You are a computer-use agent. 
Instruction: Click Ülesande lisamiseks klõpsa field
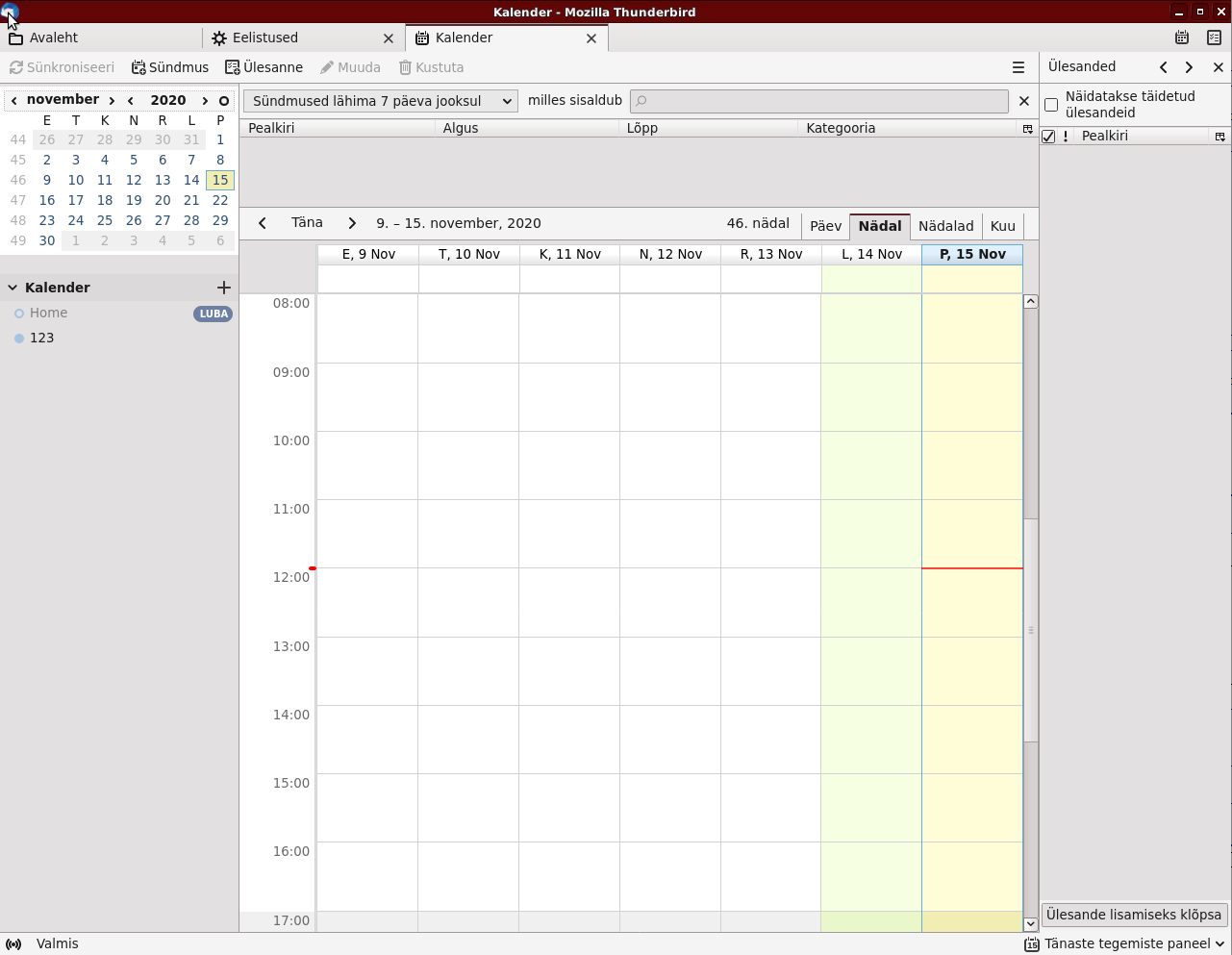[1134, 915]
